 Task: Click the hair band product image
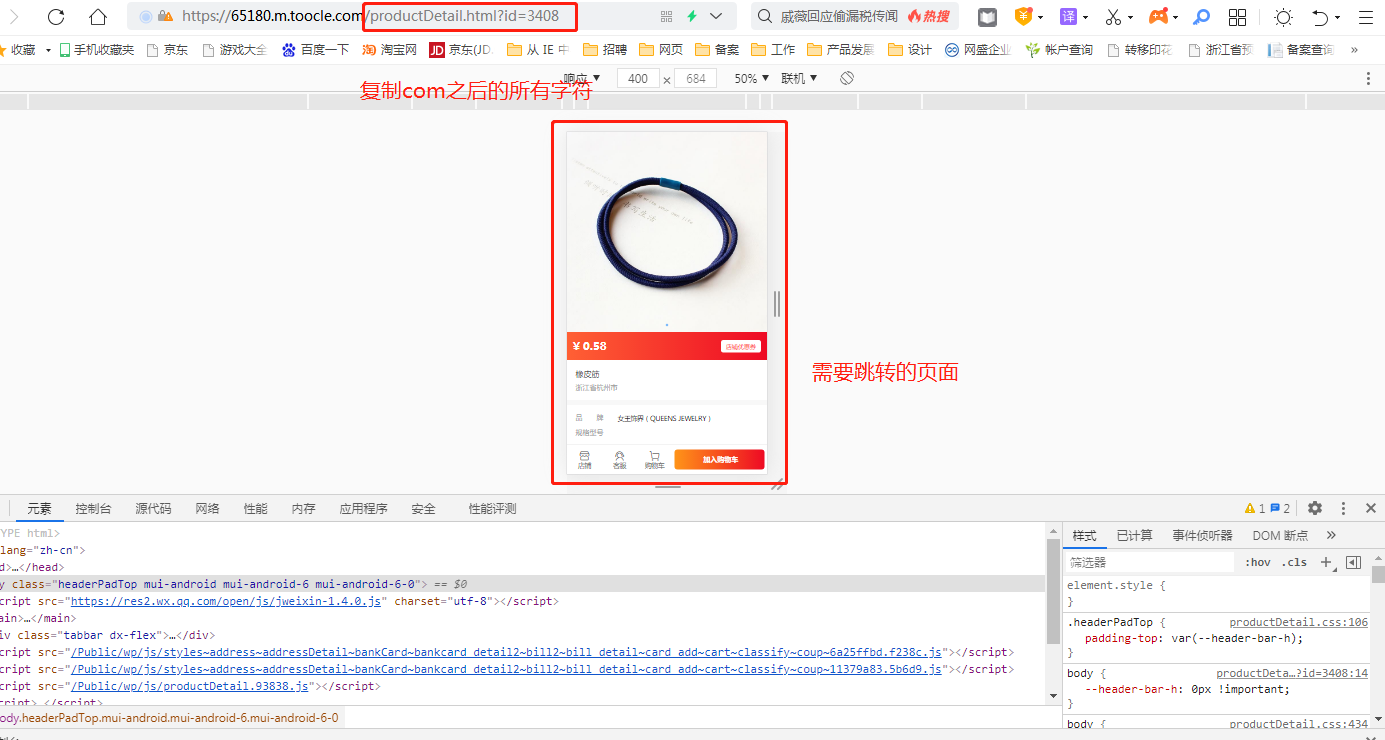[667, 232]
